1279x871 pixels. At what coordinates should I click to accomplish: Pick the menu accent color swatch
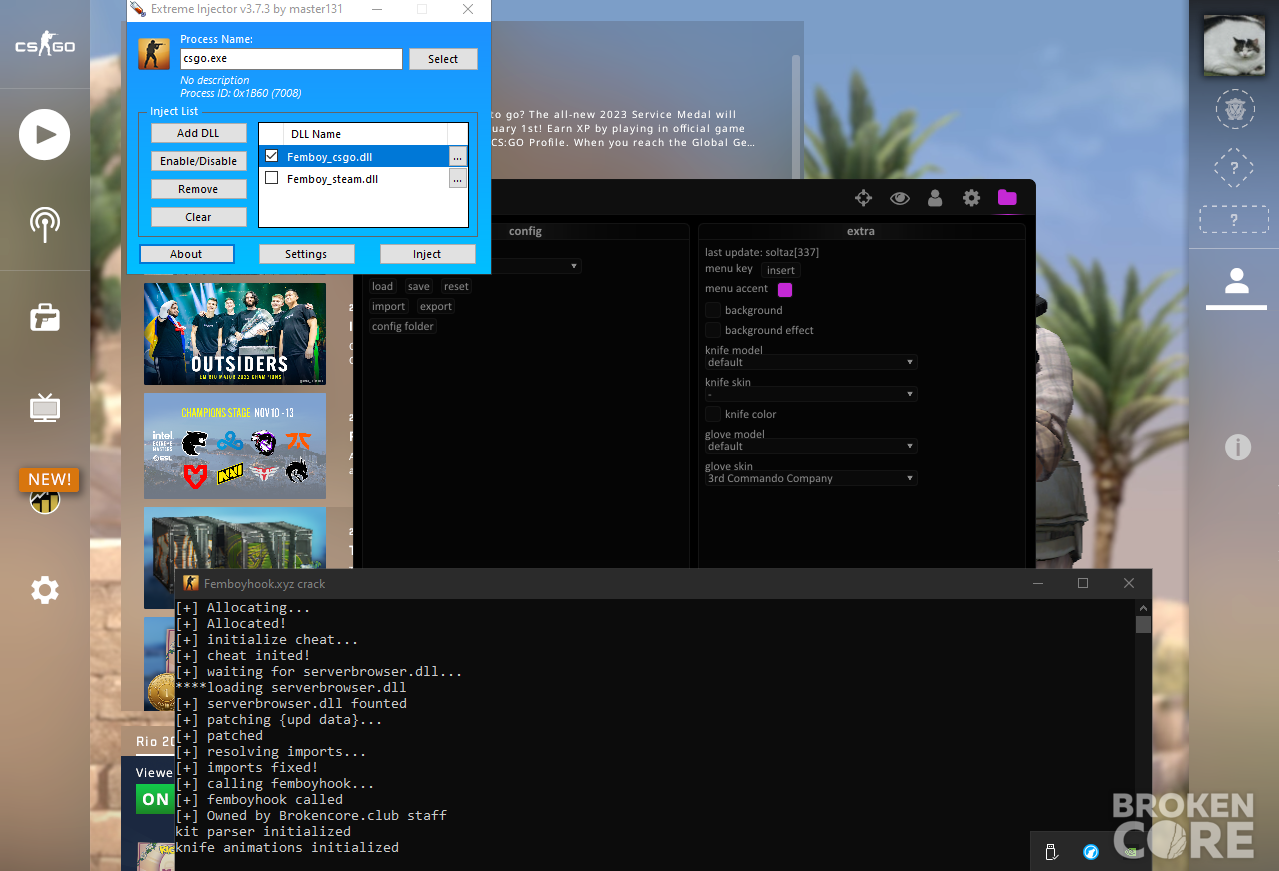pos(785,290)
